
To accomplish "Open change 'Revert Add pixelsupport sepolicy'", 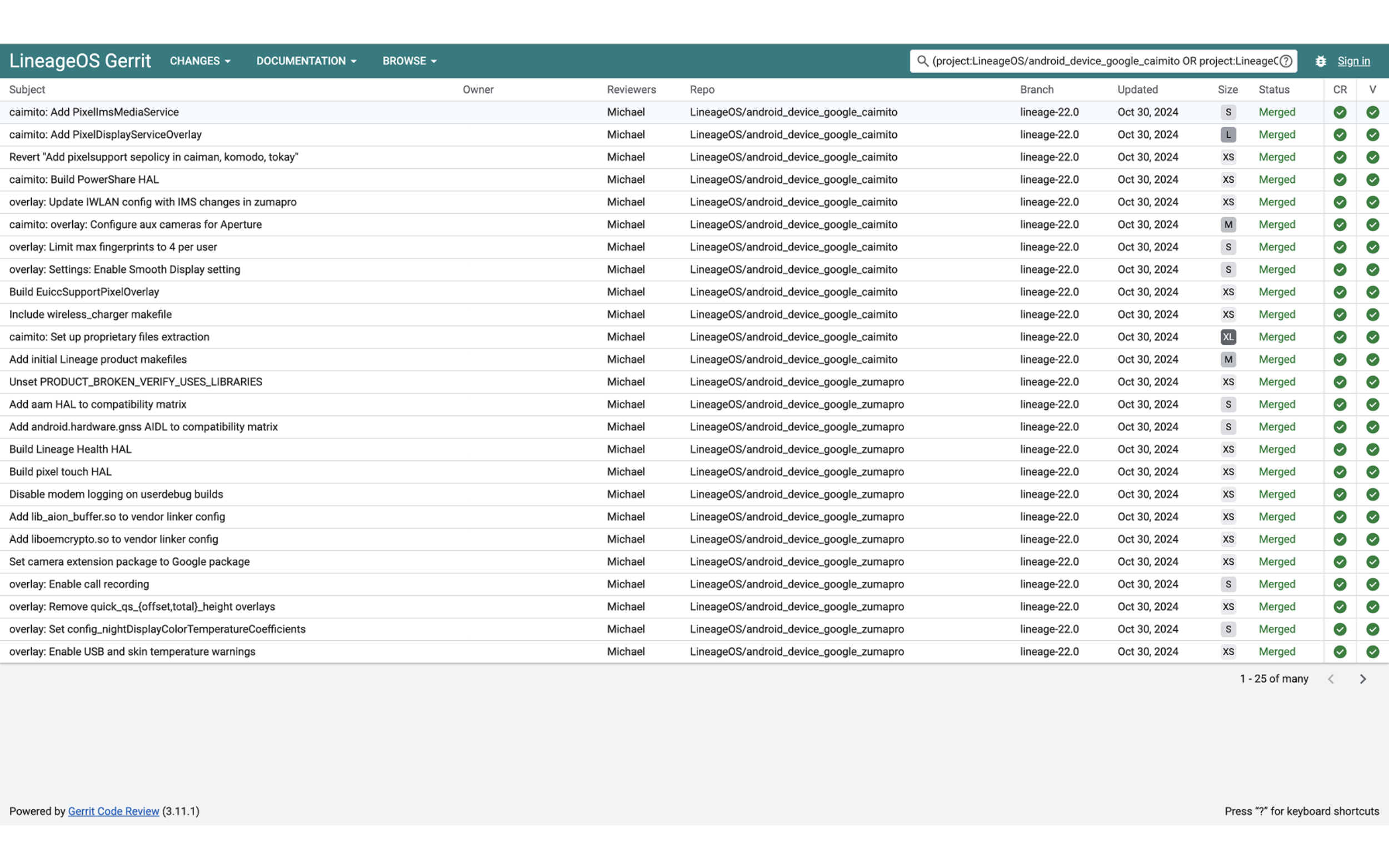I will click(x=153, y=157).
